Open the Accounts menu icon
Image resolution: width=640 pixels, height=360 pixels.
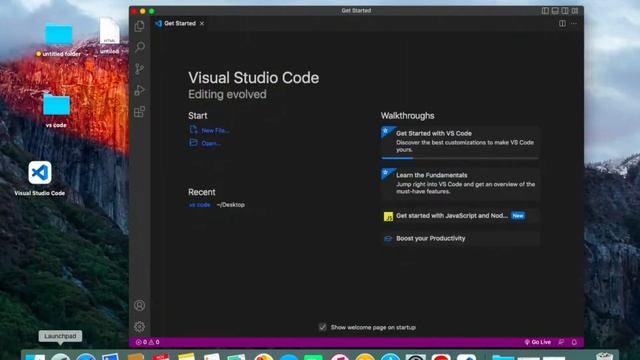coord(140,305)
